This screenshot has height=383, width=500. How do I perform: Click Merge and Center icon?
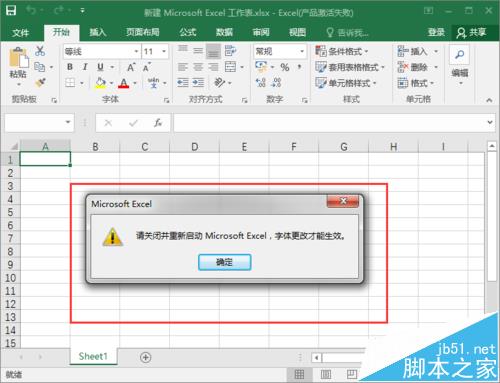point(230,67)
